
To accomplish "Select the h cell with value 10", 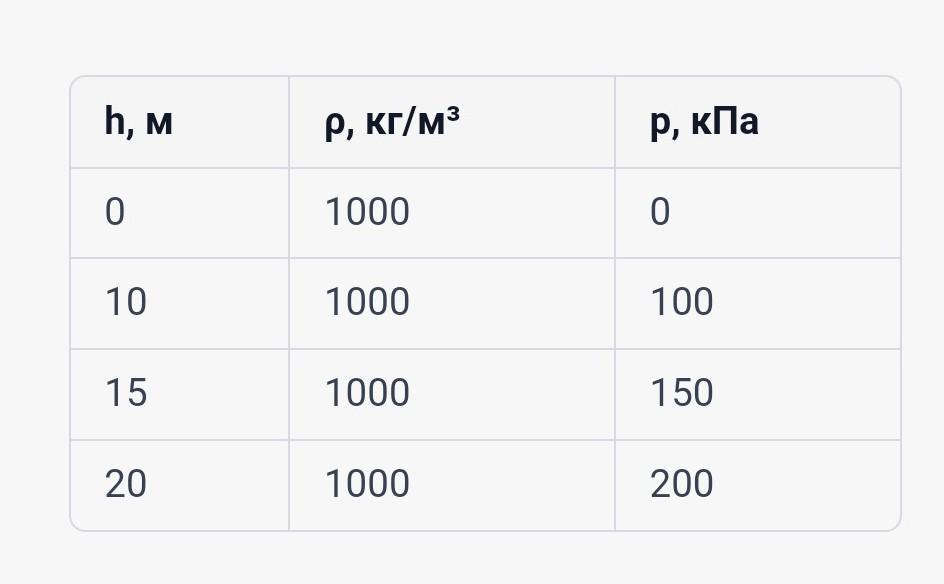I will point(179,303).
